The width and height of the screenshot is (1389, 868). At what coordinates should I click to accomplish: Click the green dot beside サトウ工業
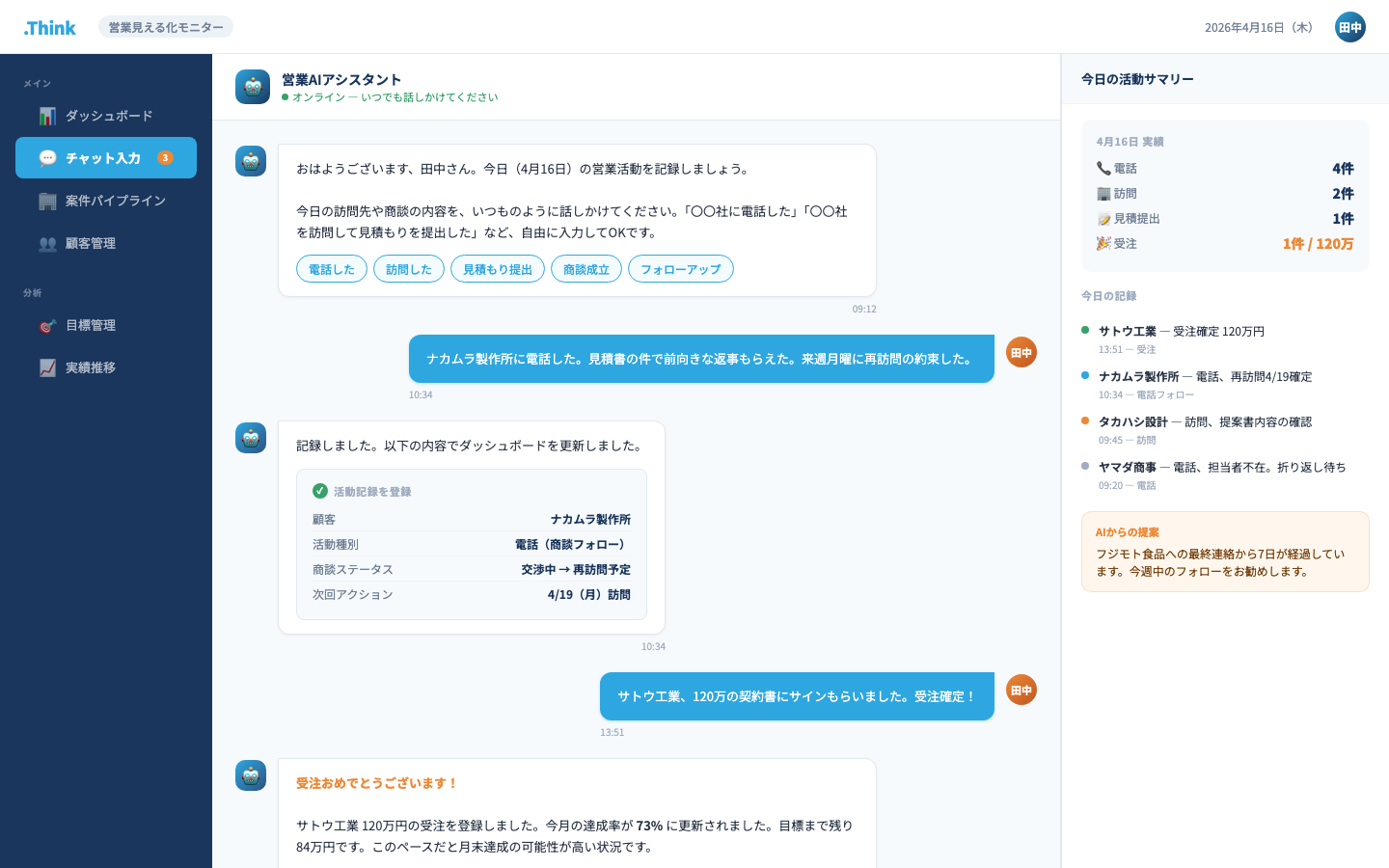click(1085, 330)
